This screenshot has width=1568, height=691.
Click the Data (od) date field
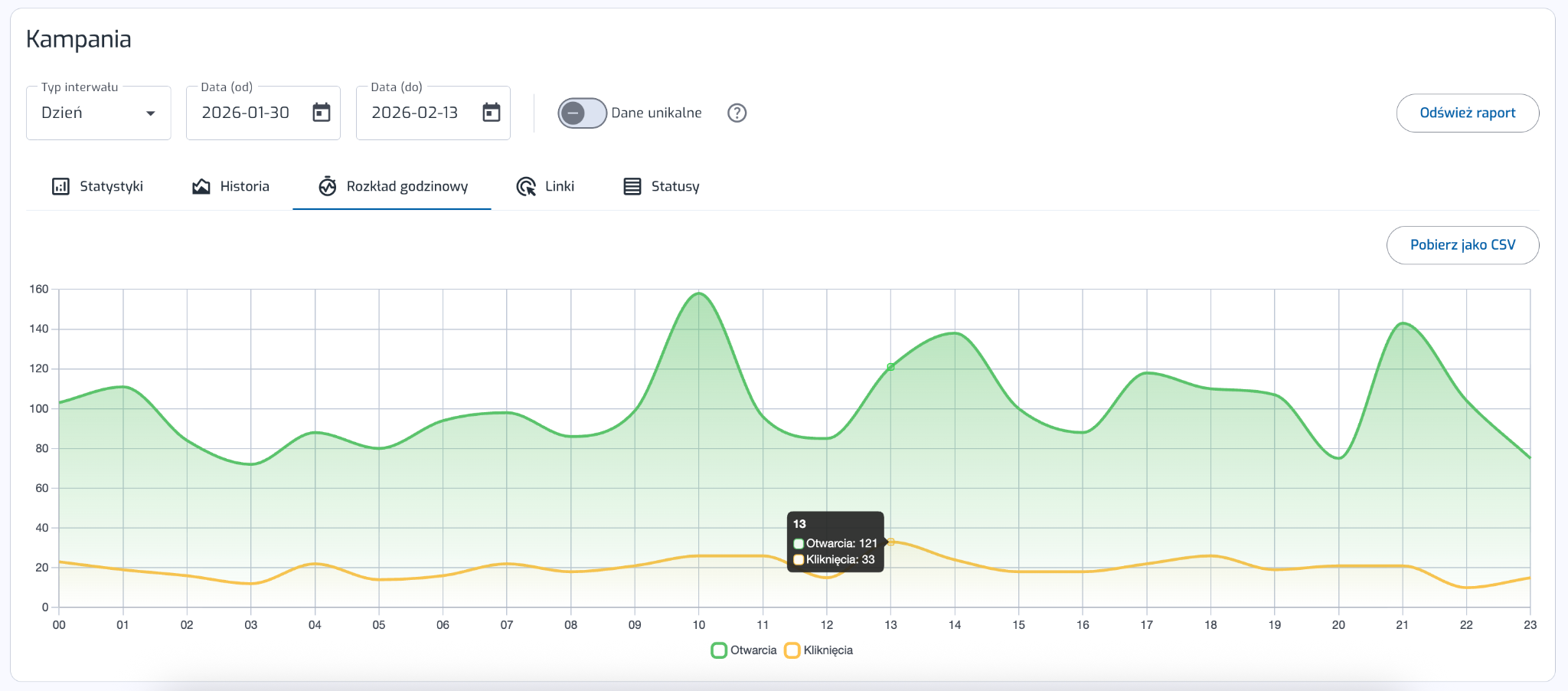coord(246,113)
